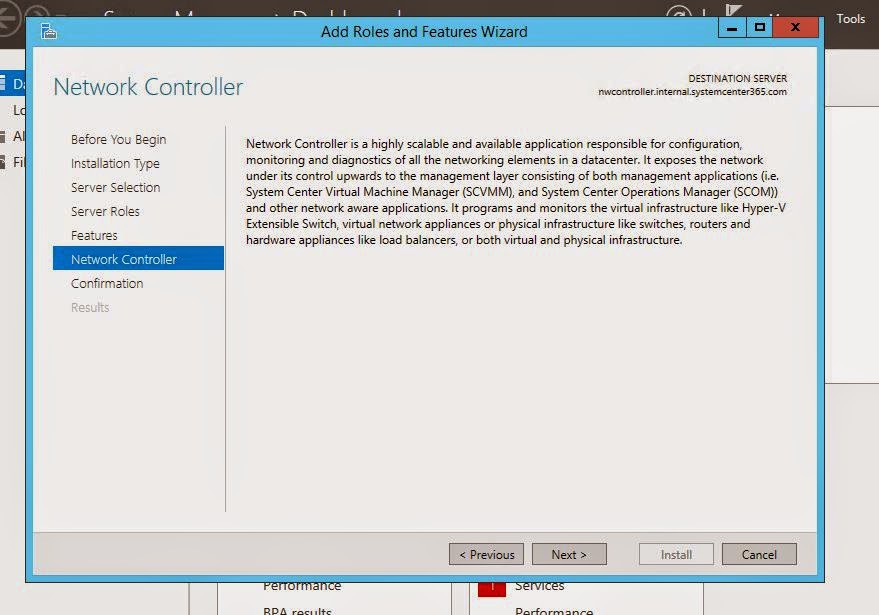This screenshot has width=879, height=615.
Task: Minimize the Add Roles and Features Wizard
Action: point(732,27)
